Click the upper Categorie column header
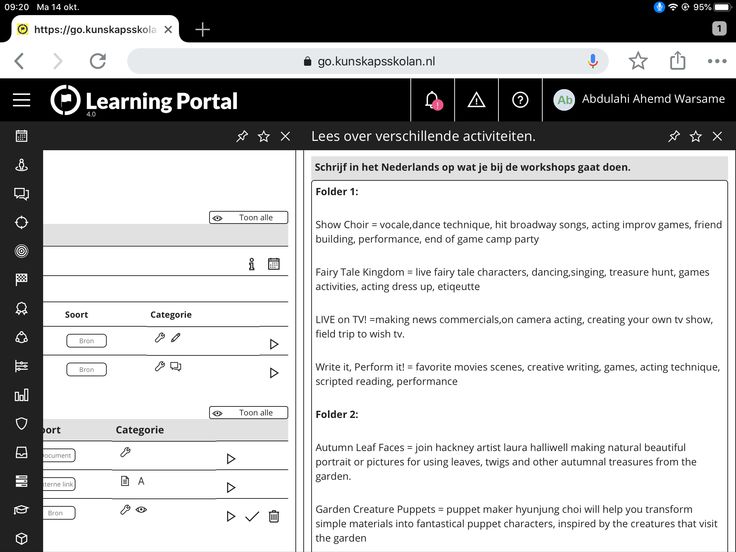Viewport: 736px width, 552px height. tap(171, 314)
